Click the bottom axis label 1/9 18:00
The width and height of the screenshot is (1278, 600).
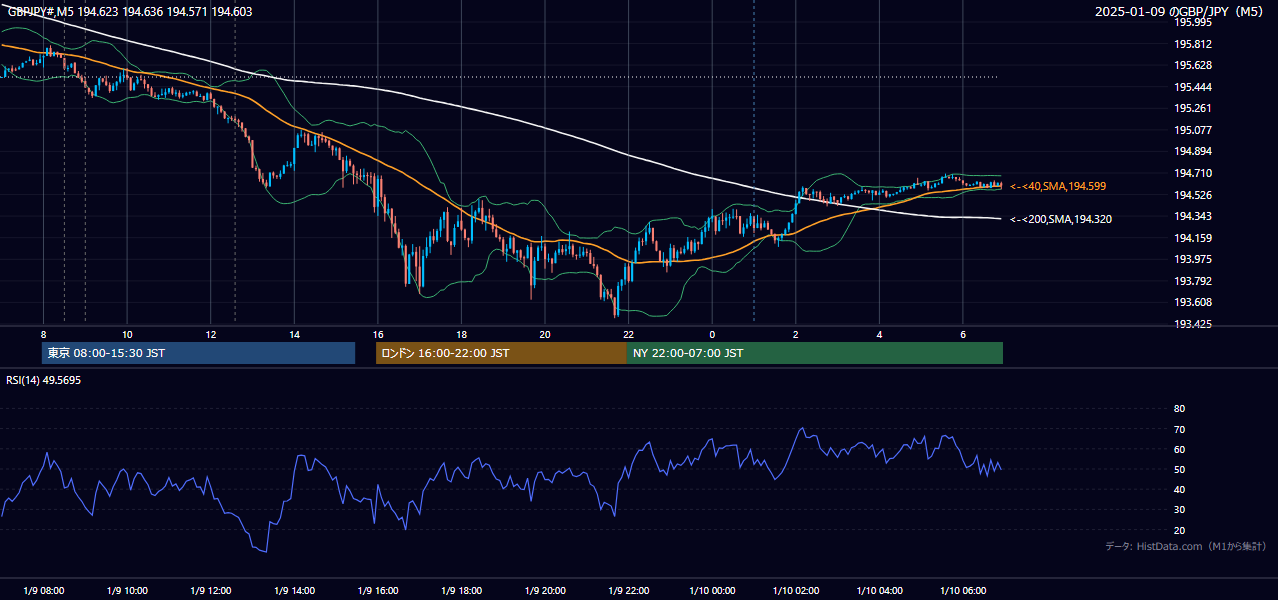point(461,590)
